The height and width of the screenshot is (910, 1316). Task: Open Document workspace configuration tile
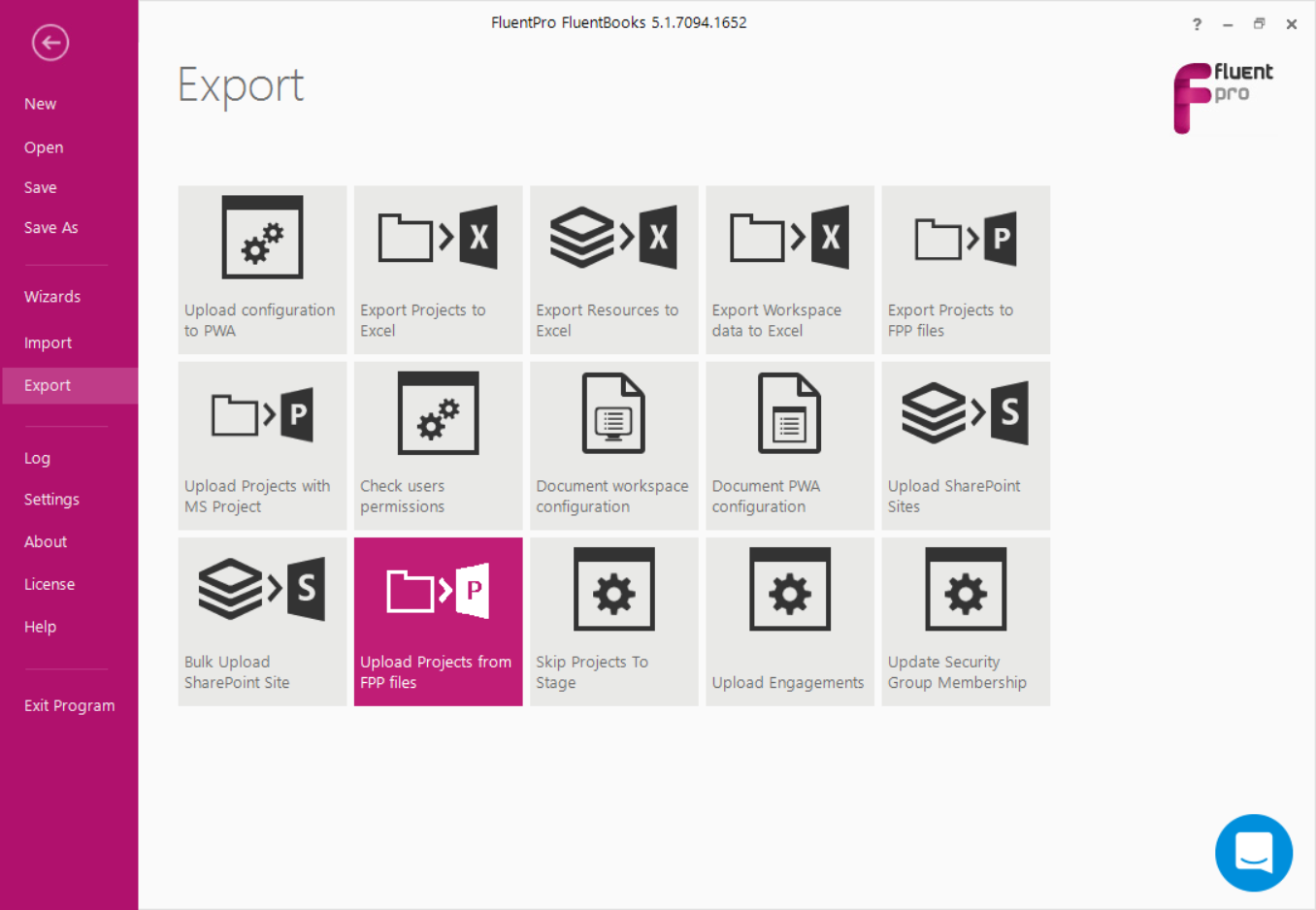[x=614, y=446]
